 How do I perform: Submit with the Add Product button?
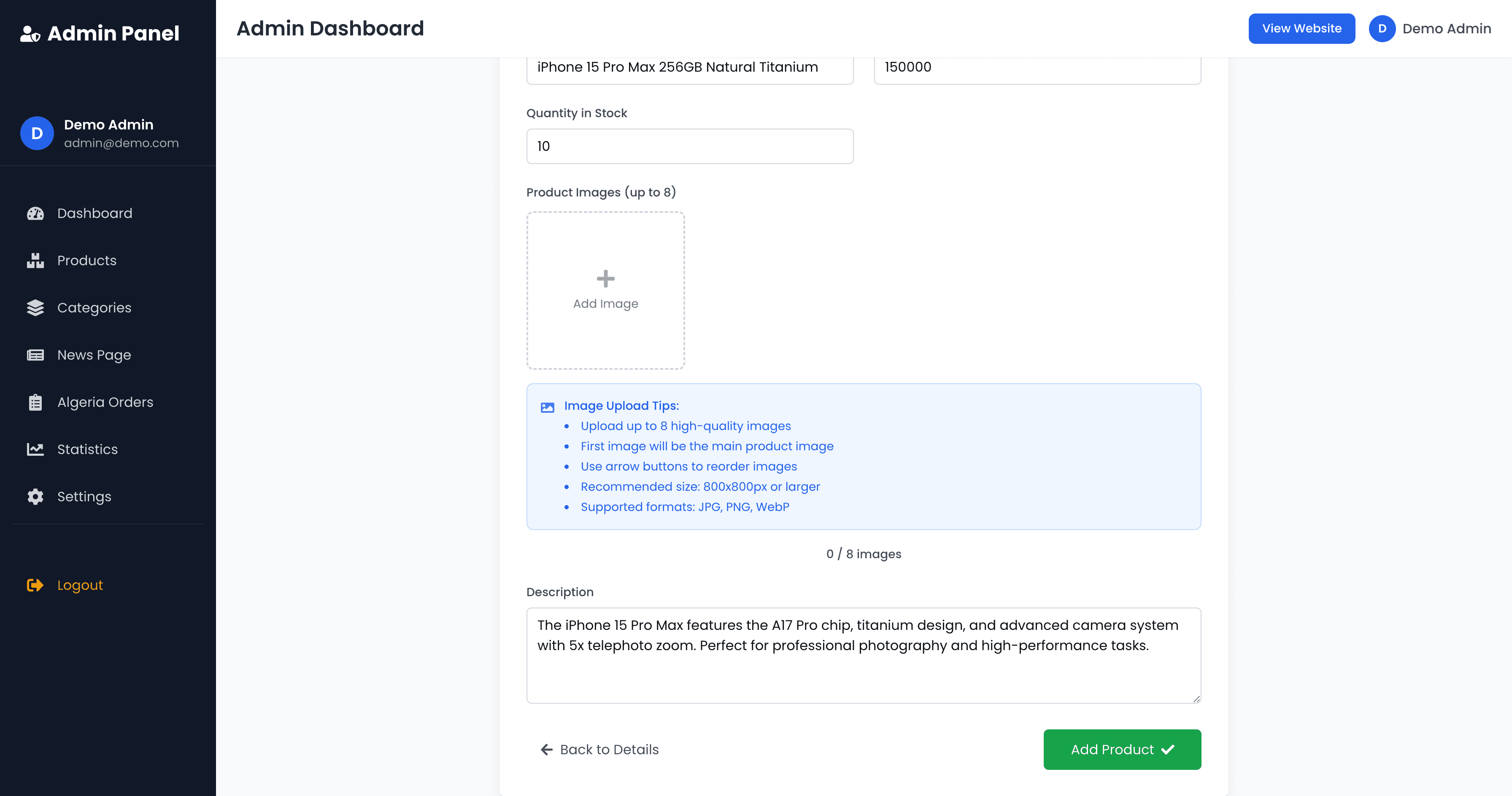(1122, 750)
